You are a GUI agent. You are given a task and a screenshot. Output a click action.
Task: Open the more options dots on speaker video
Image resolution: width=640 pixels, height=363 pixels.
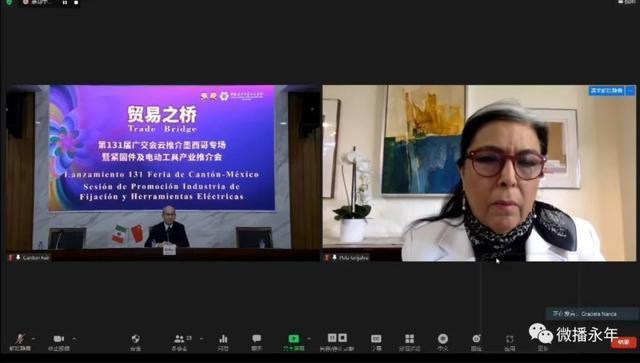pyautogui.click(x=631, y=91)
